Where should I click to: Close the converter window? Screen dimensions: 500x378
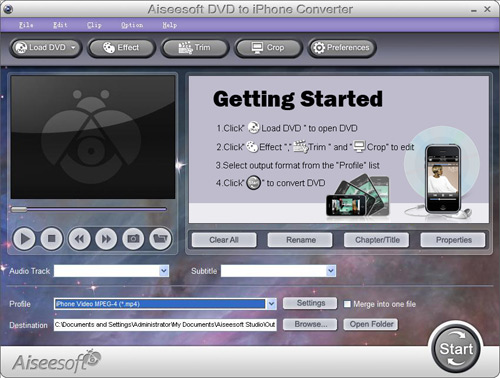click(487, 9)
